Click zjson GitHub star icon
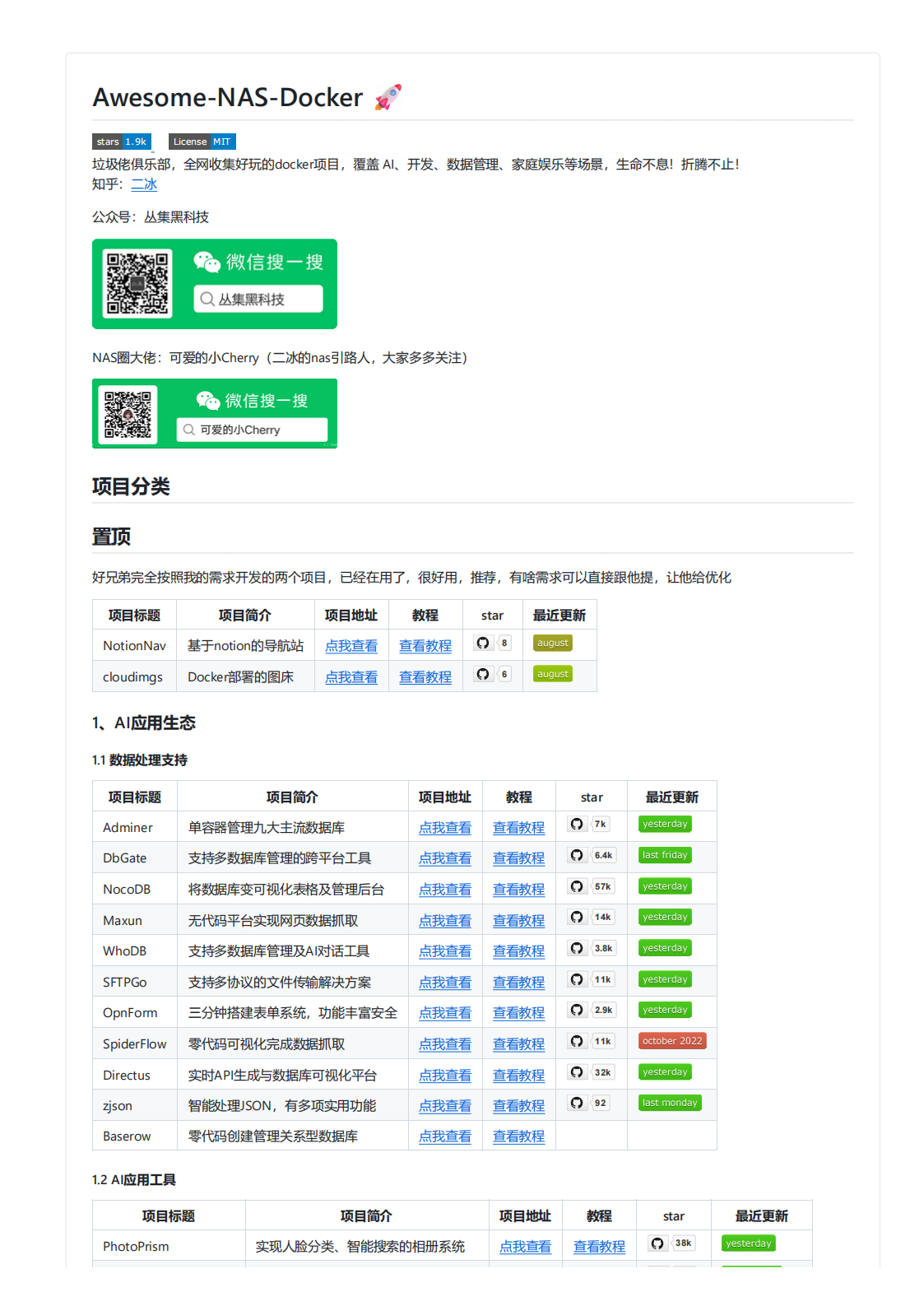The height and width of the screenshot is (1306, 924). click(x=577, y=1103)
